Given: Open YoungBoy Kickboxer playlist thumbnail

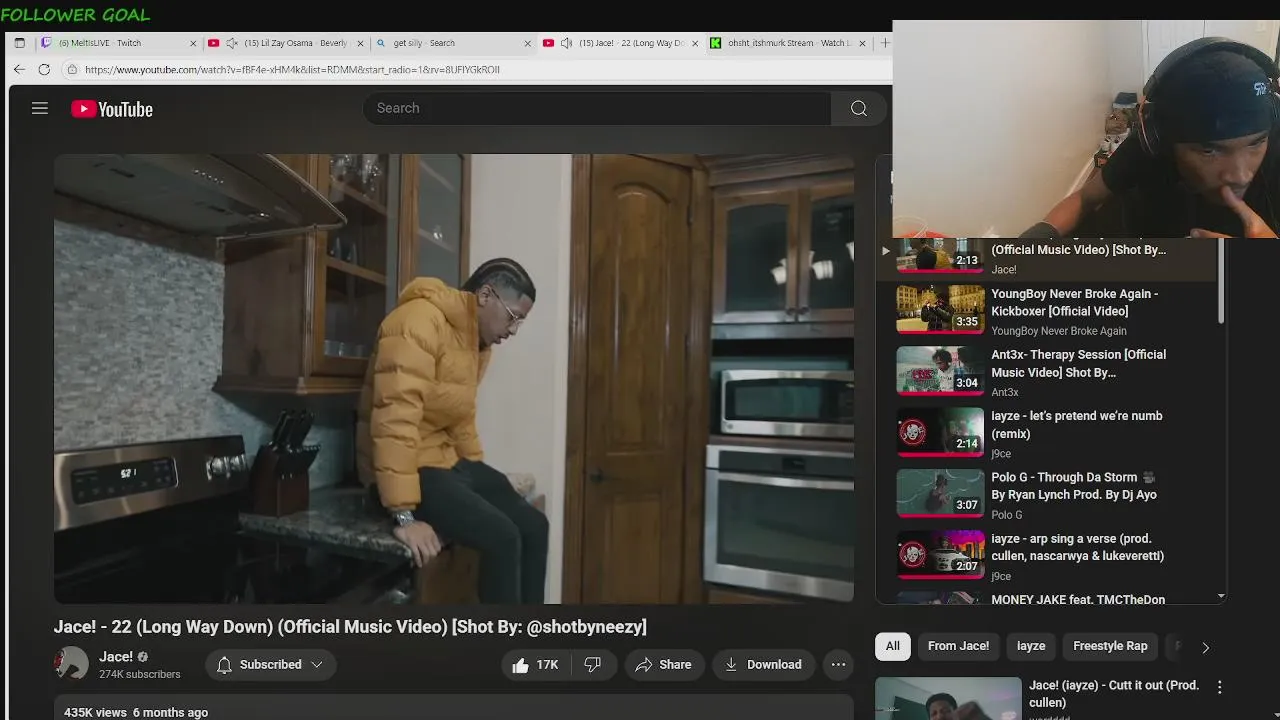Looking at the screenshot, I should (x=940, y=309).
